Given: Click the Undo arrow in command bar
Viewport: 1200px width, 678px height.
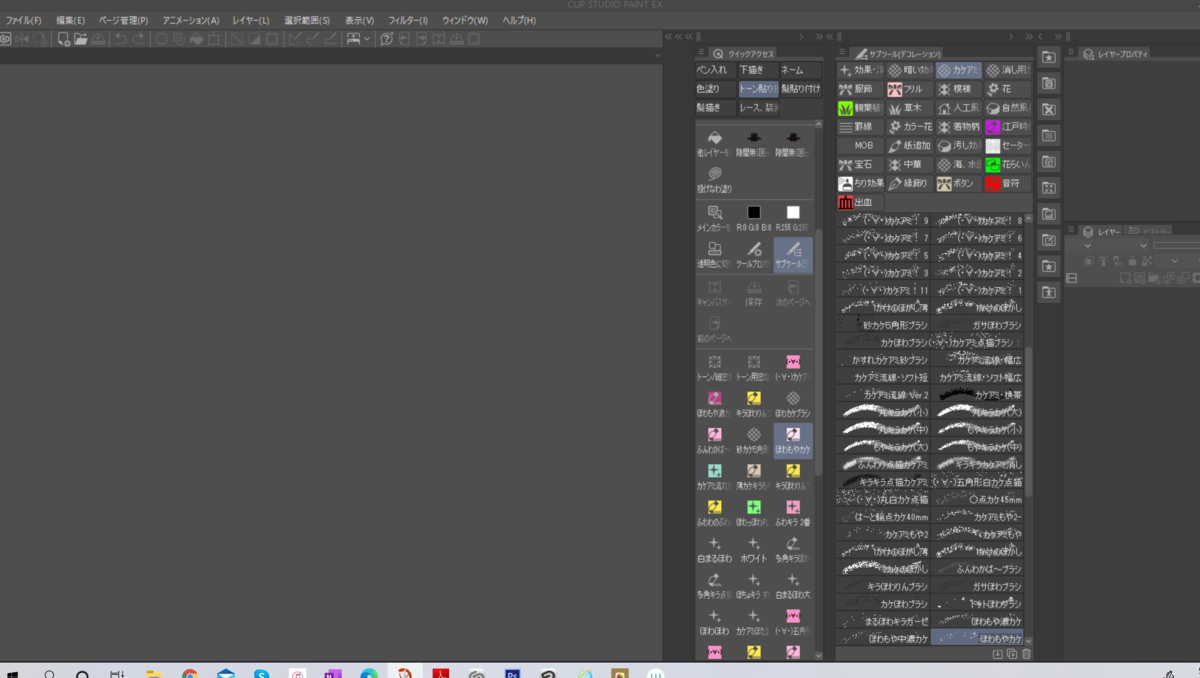Looking at the screenshot, I should tap(120, 39).
